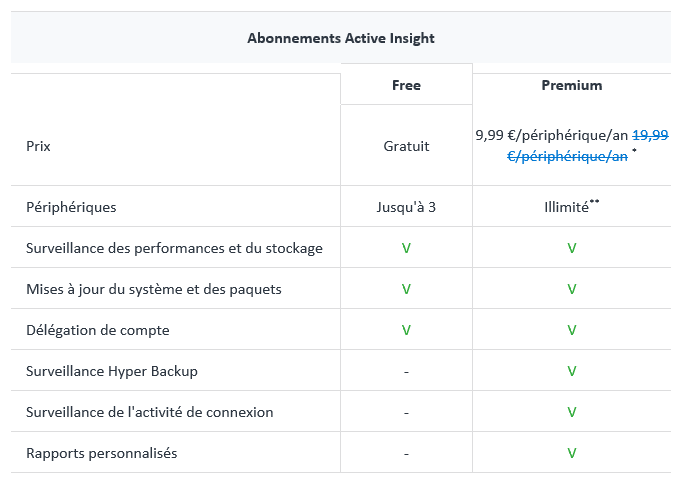
Task: Select Premium checkmark in Mises à jour row
Action: point(572,289)
